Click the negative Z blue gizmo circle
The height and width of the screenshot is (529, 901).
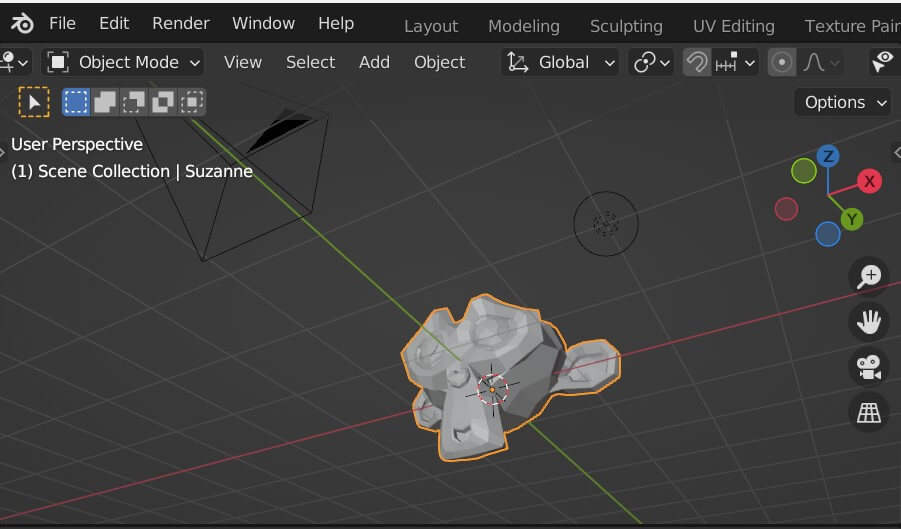[x=827, y=234]
